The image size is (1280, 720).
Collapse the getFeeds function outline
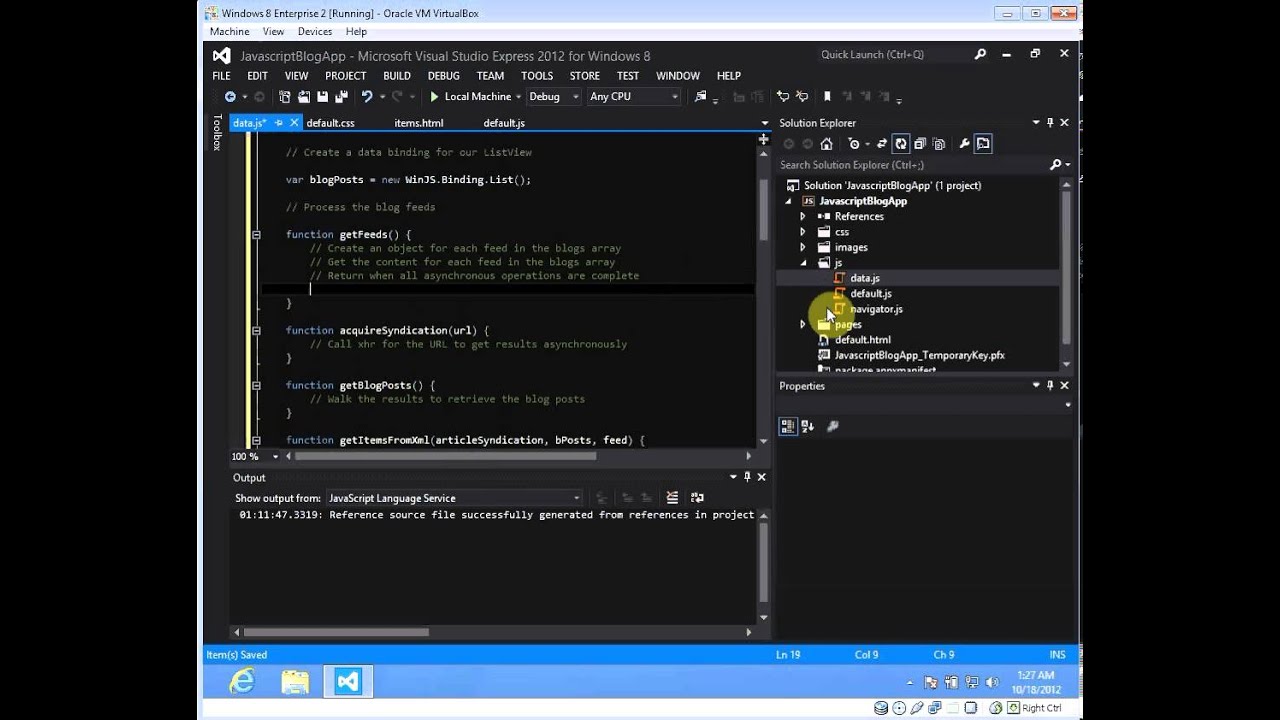click(257, 235)
